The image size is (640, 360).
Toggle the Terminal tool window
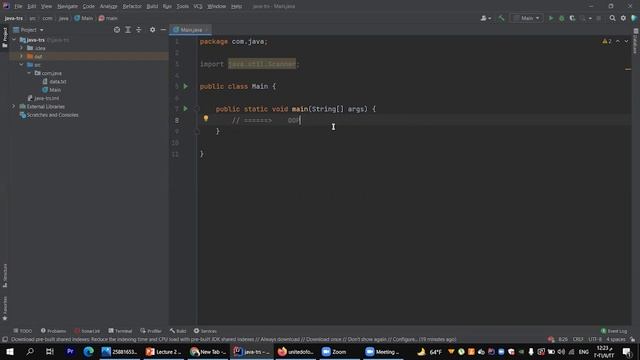click(120, 331)
